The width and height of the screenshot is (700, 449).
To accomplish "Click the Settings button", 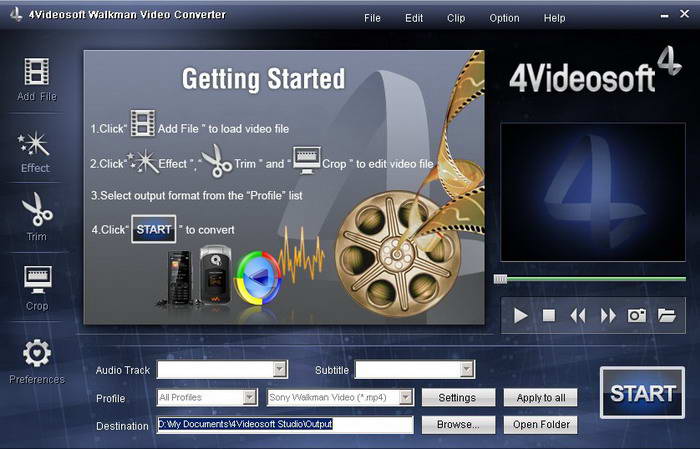I will click(x=458, y=397).
